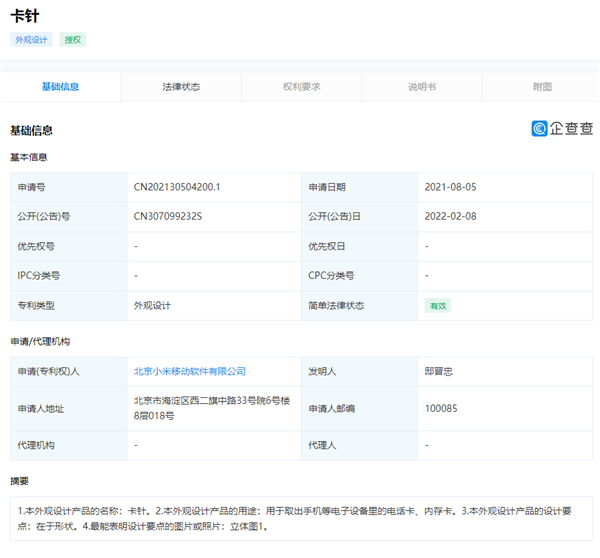Open the 权利要求 tab
The height and width of the screenshot is (558, 600).
point(301,87)
